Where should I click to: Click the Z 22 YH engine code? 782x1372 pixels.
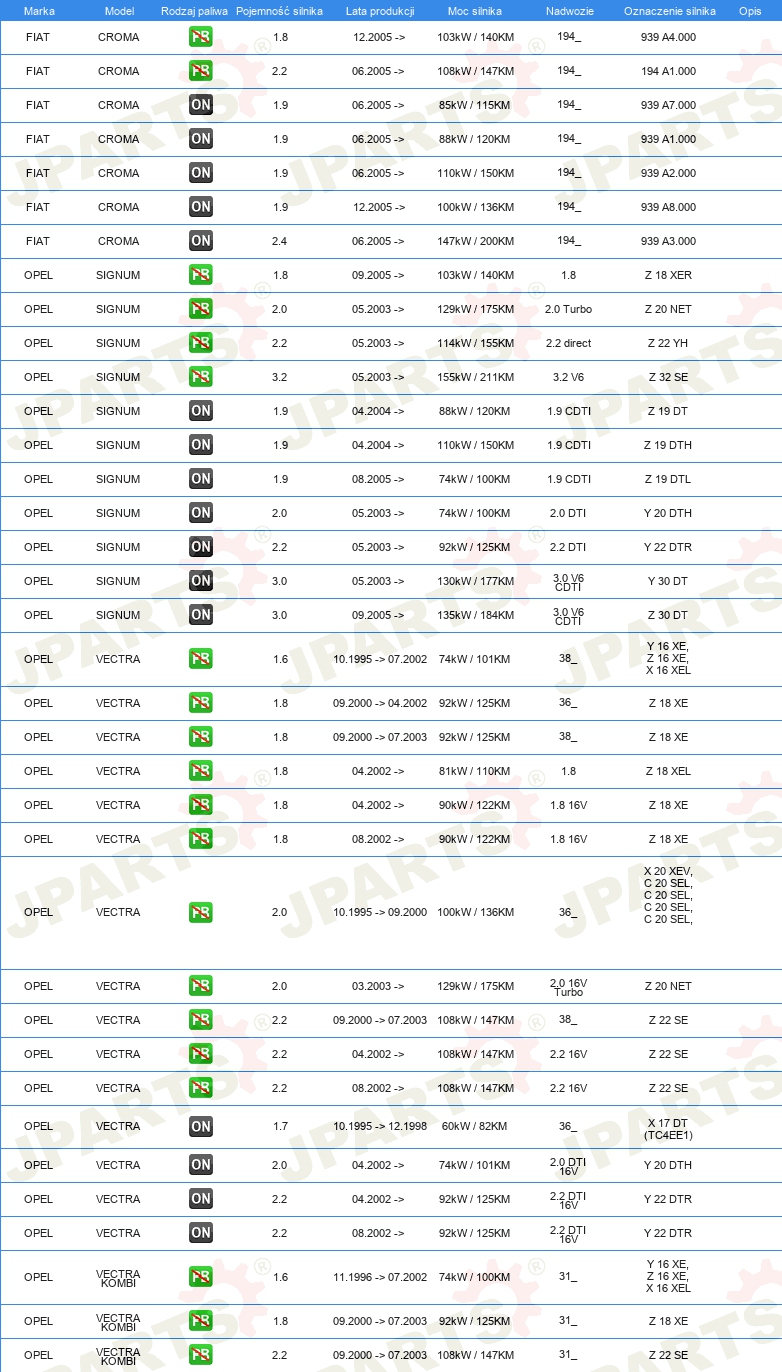click(669, 343)
